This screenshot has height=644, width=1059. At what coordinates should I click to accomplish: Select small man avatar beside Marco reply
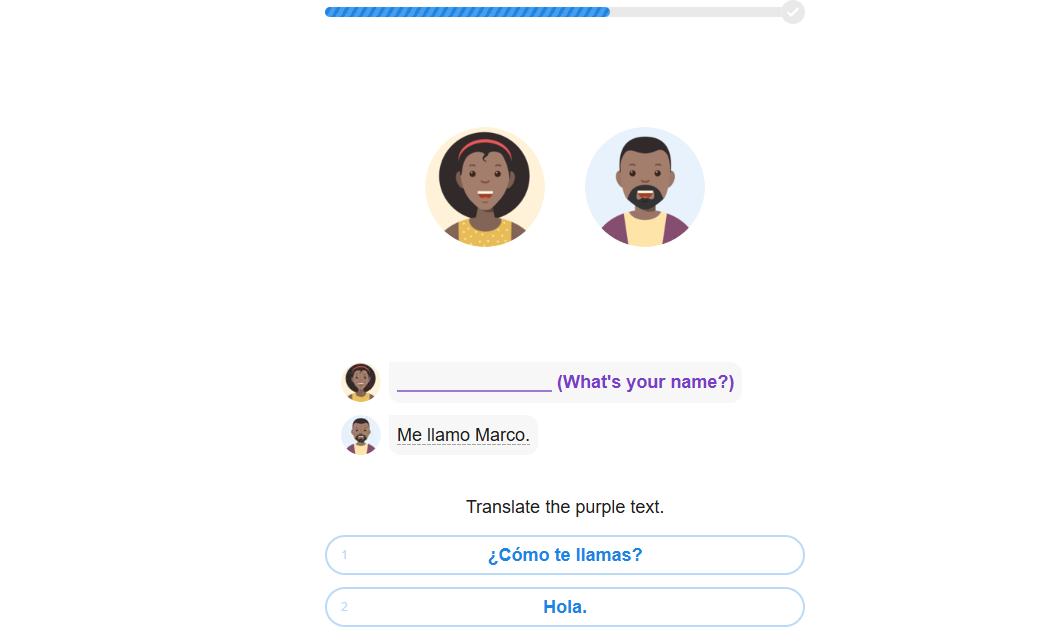click(x=361, y=435)
